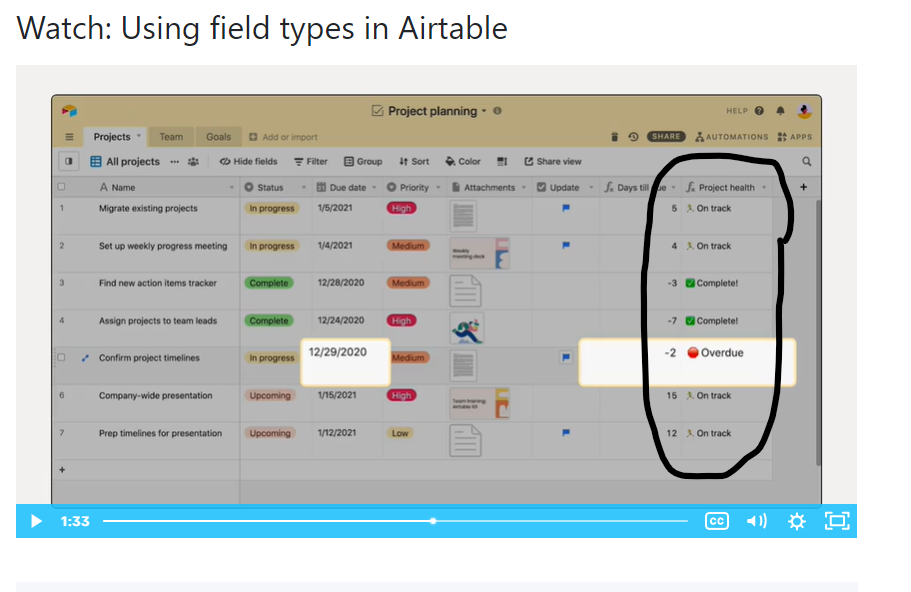
Task: Open the view options ellipsis menu
Action: coord(174,162)
